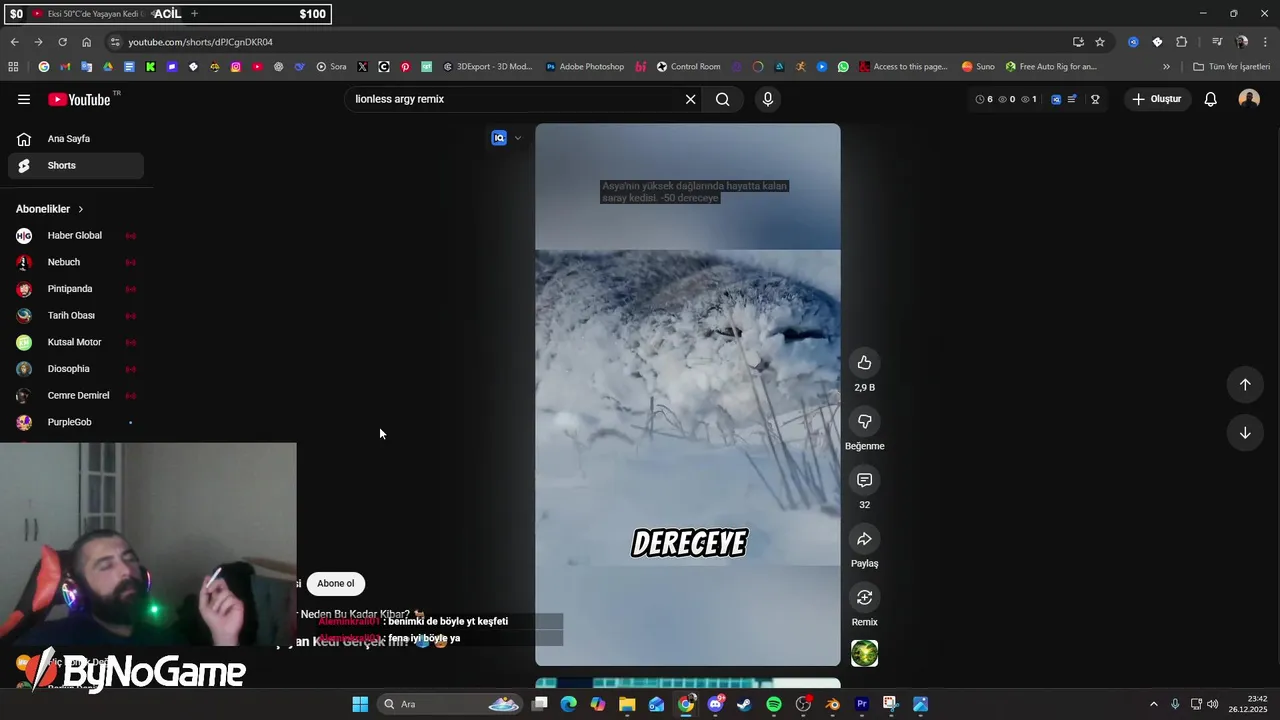The width and height of the screenshot is (1280, 720).
Task: Open the Adobe Photoshop bookmark
Action: tap(585, 67)
